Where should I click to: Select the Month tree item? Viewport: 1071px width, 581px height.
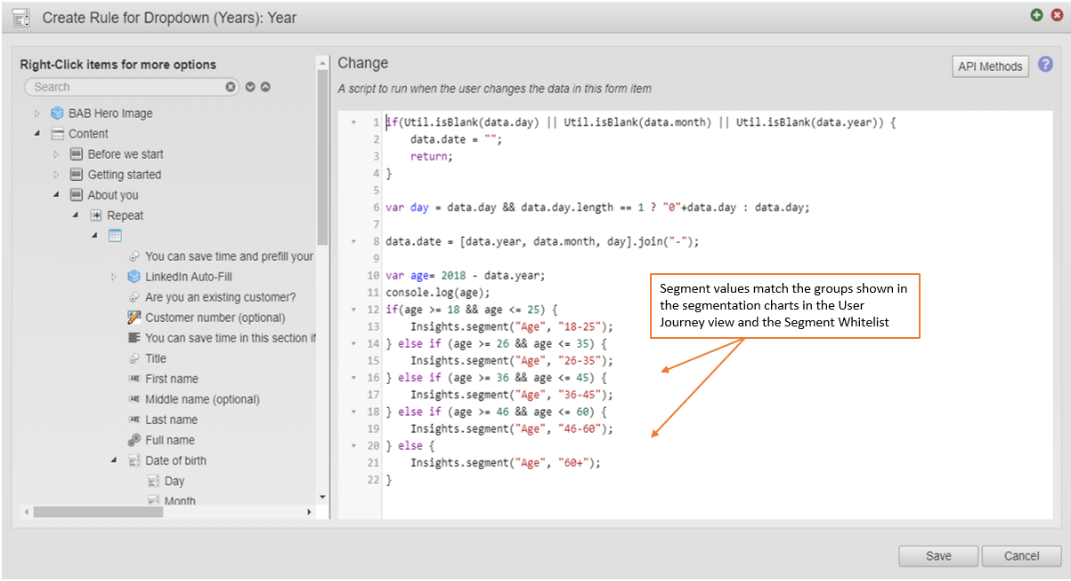click(176, 499)
